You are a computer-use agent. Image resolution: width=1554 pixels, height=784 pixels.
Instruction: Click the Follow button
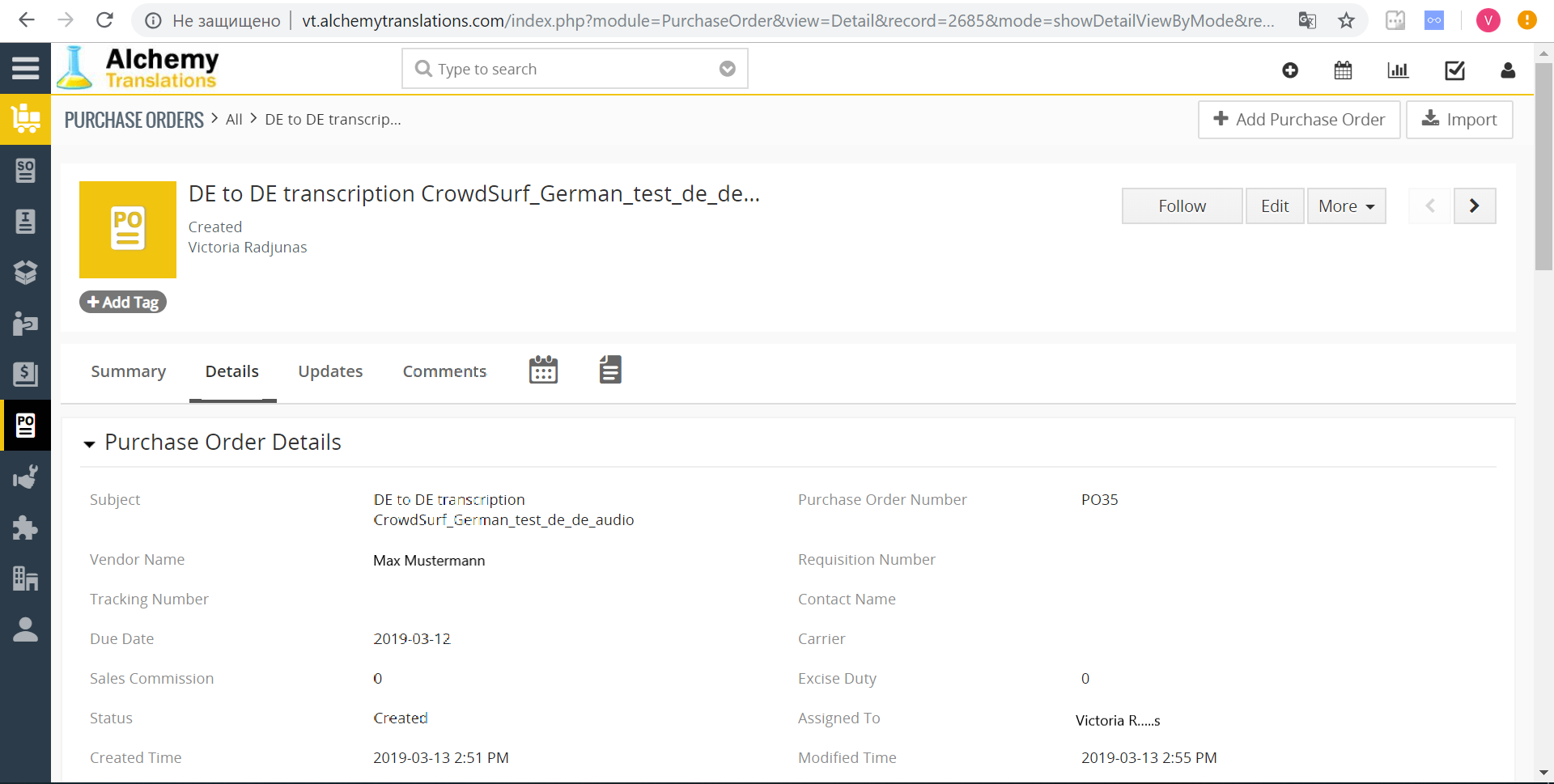click(1182, 206)
